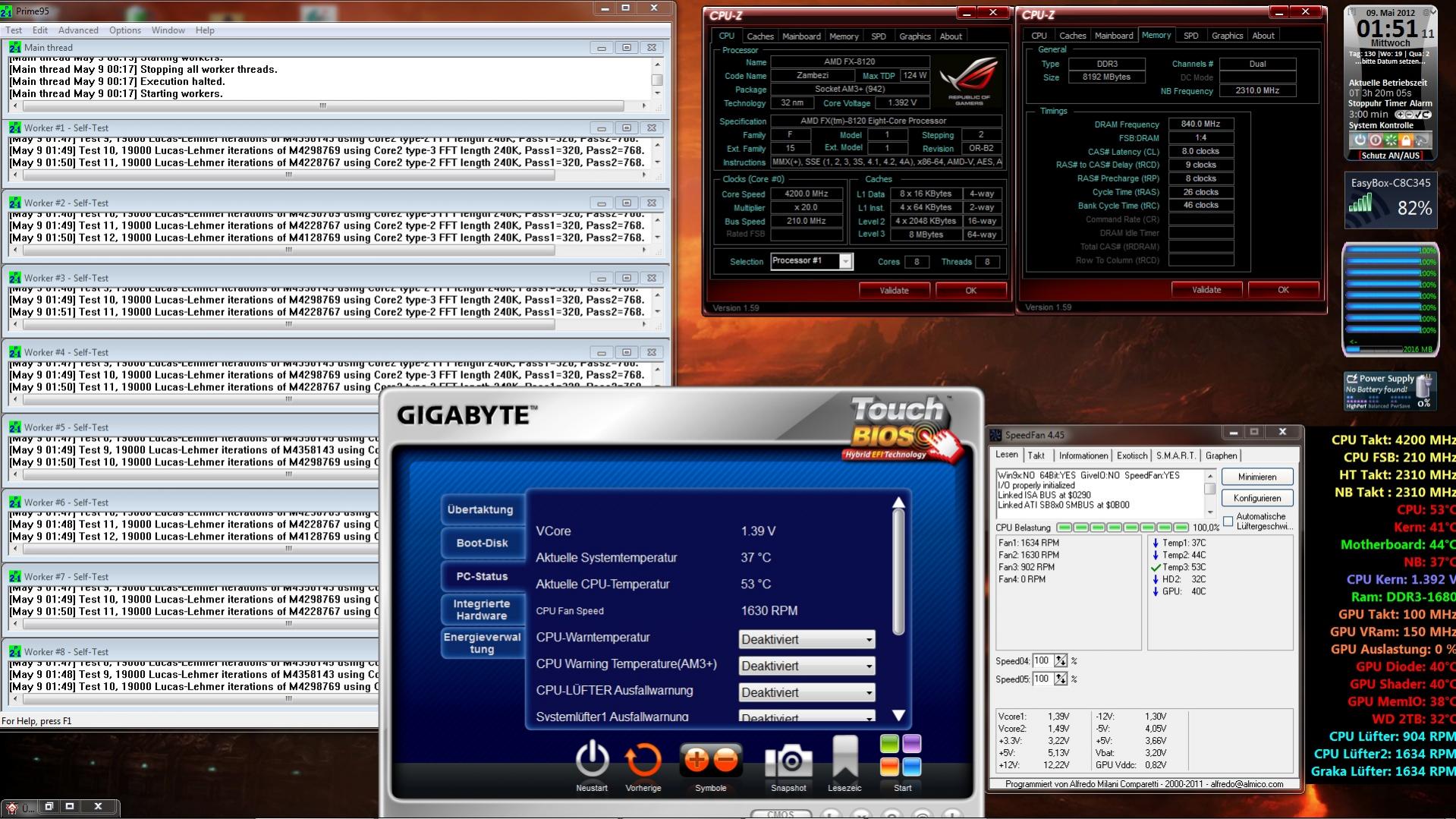Open the CPU-Warntemperatur dropdown
This screenshot has width=1456, height=819.
point(807,639)
